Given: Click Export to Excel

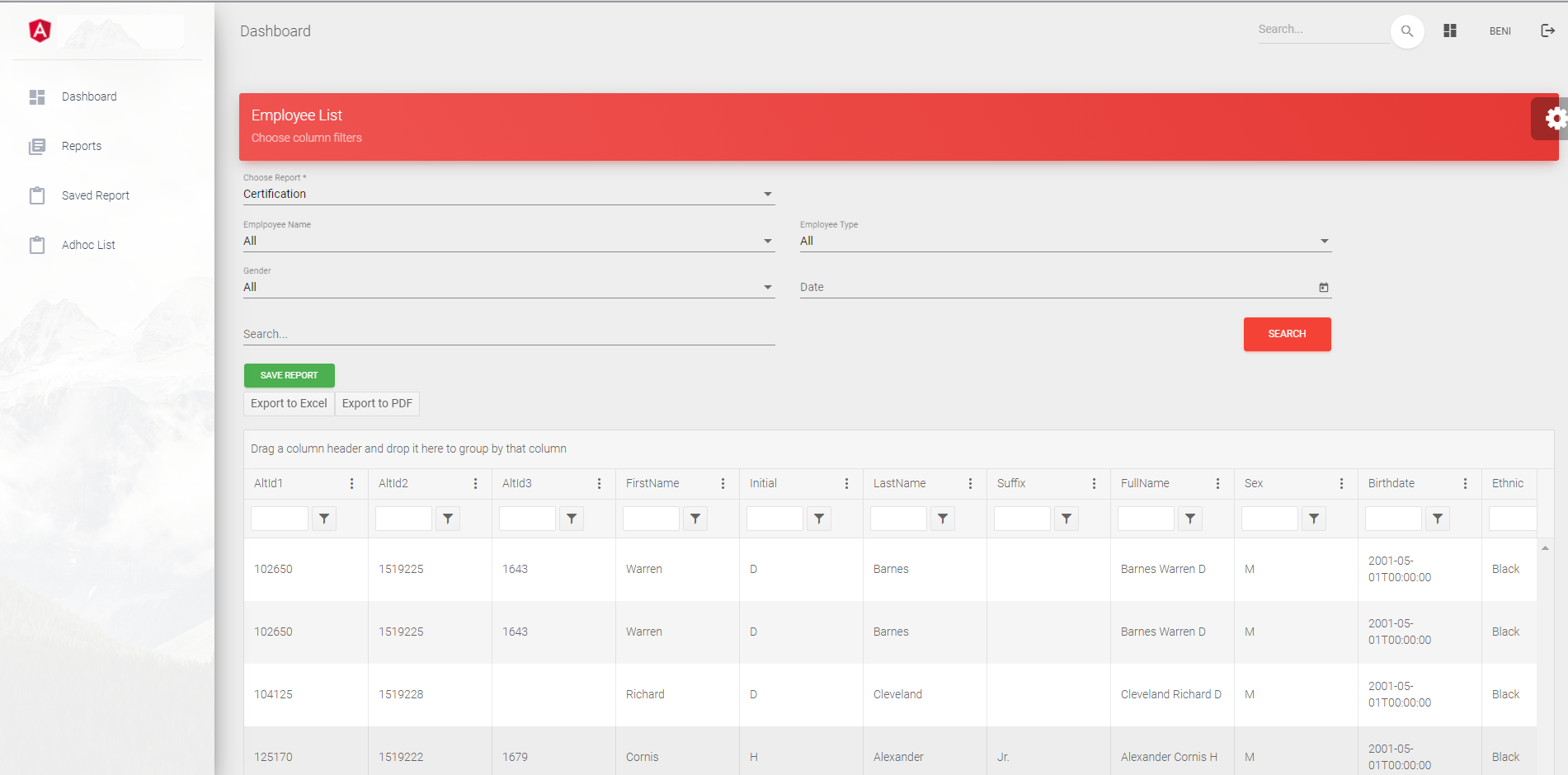Looking at the screenshot, I should (x=289, y=403).
